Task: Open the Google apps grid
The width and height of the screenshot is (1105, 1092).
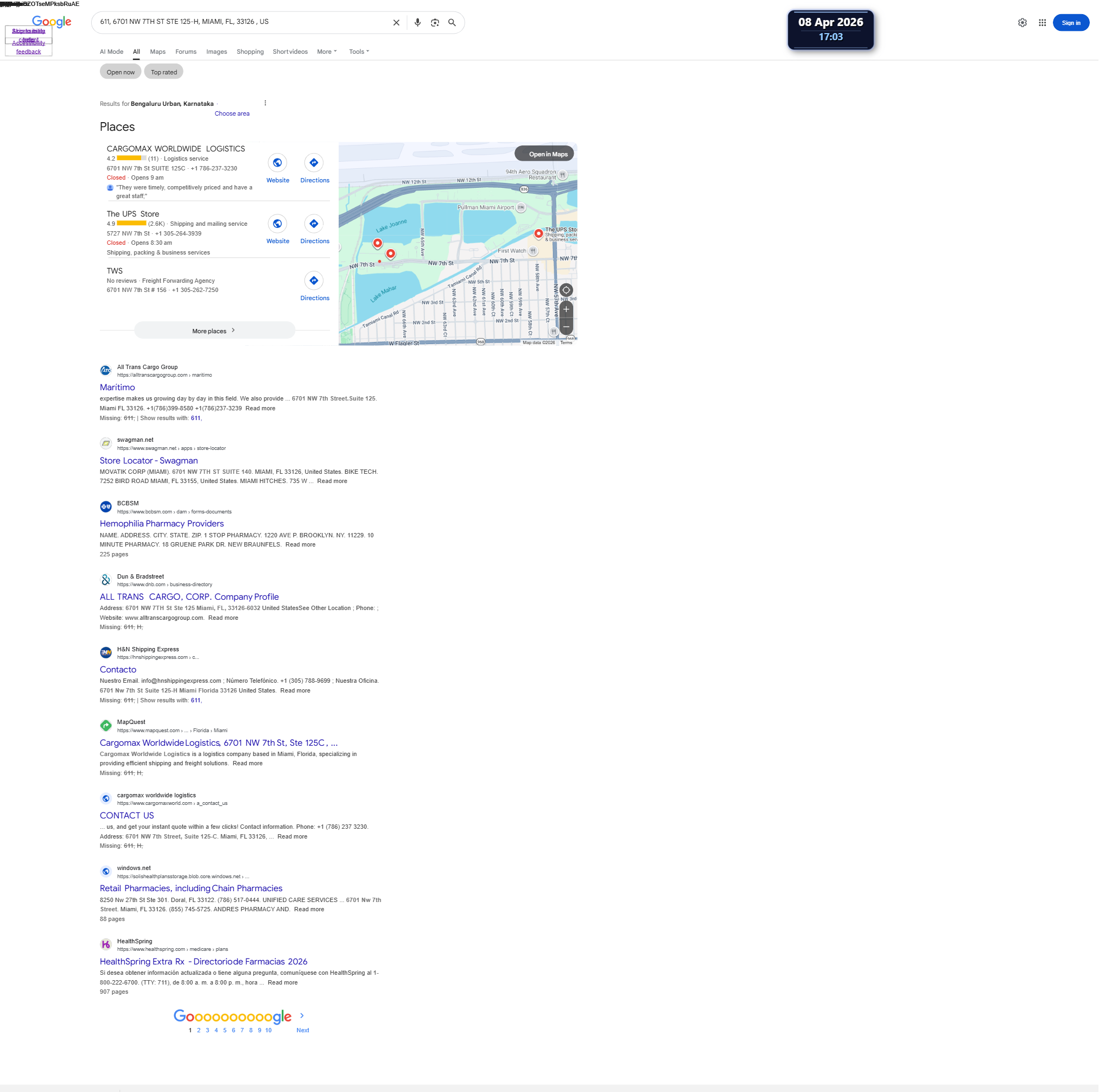Action: tap(1042, 23)
